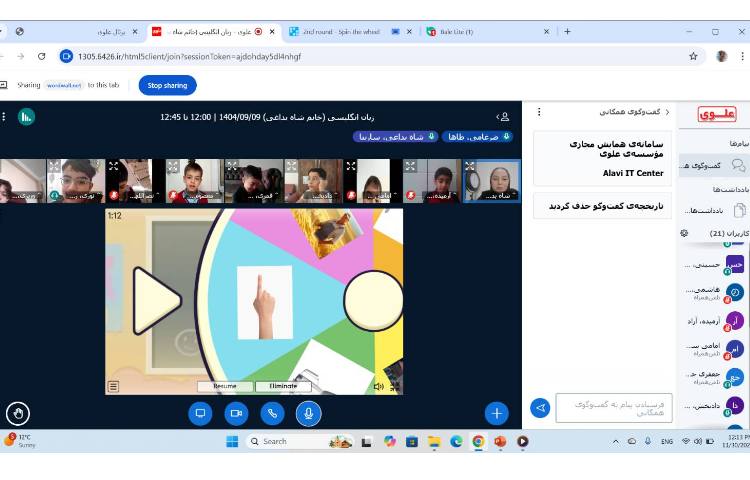The height and width of the screenshot is (480, 750).
Task: Click the Resume button on wheel game
Action: 225,386
